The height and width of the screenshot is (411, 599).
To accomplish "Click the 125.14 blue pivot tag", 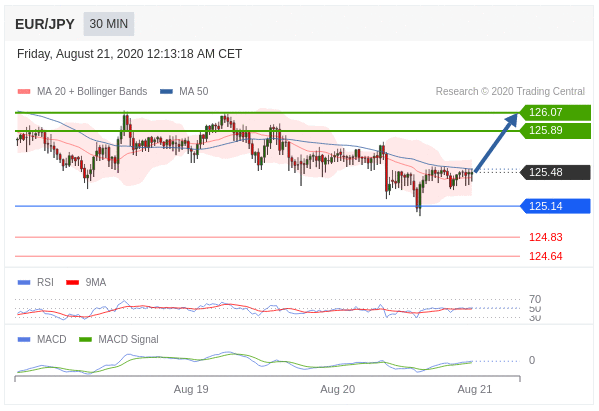I will (x=555, y=206).
